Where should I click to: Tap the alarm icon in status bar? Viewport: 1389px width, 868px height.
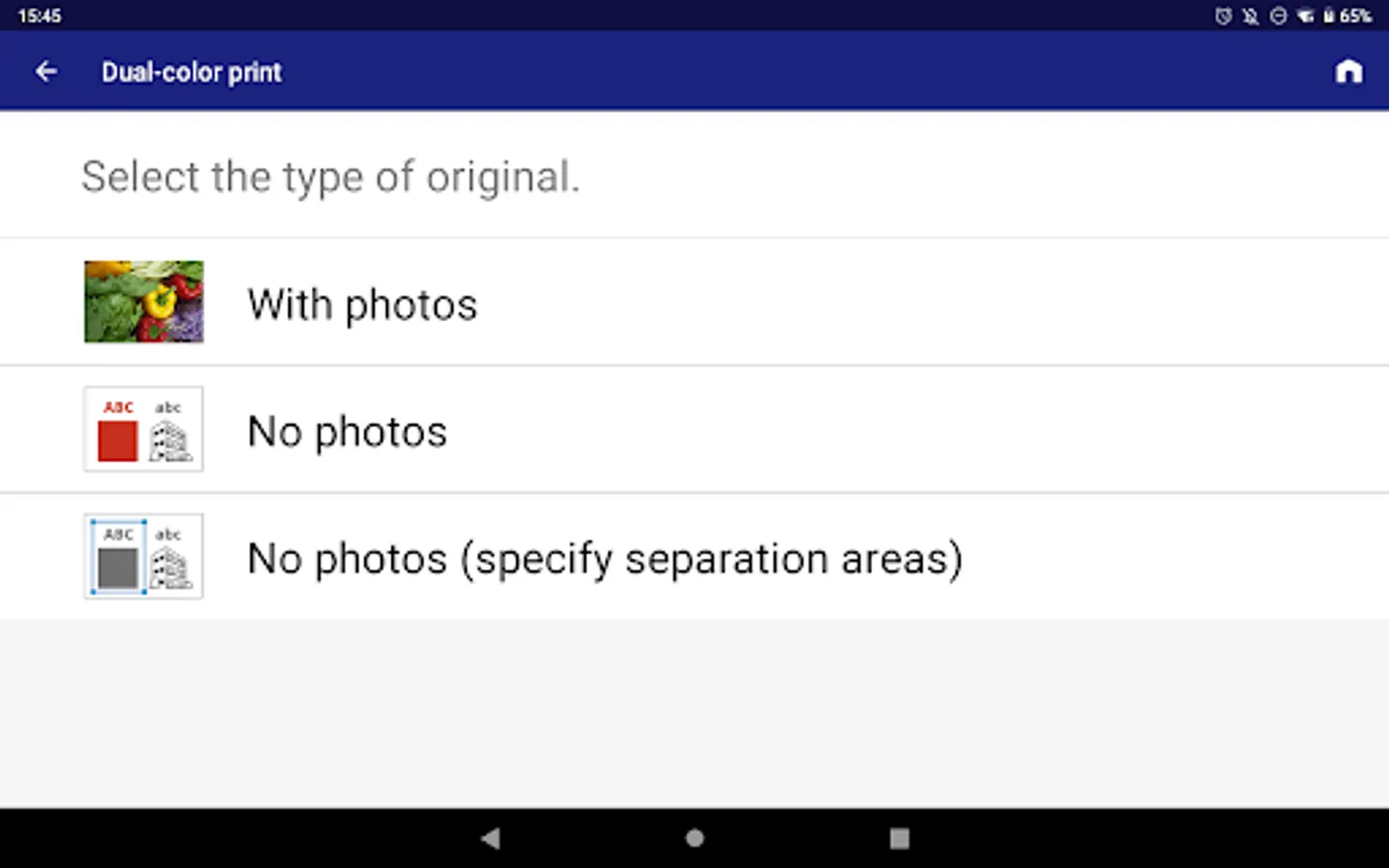click(1223, 15)
